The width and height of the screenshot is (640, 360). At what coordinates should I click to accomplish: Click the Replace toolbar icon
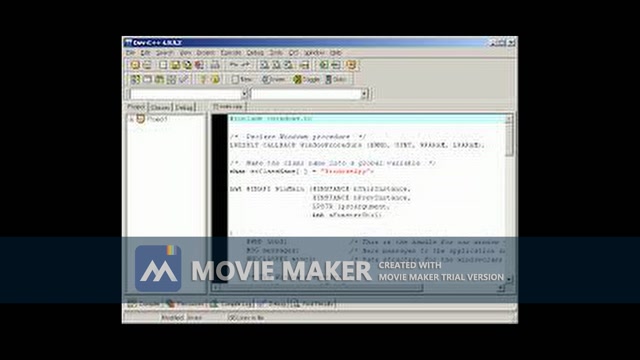(x=276, y=65)
